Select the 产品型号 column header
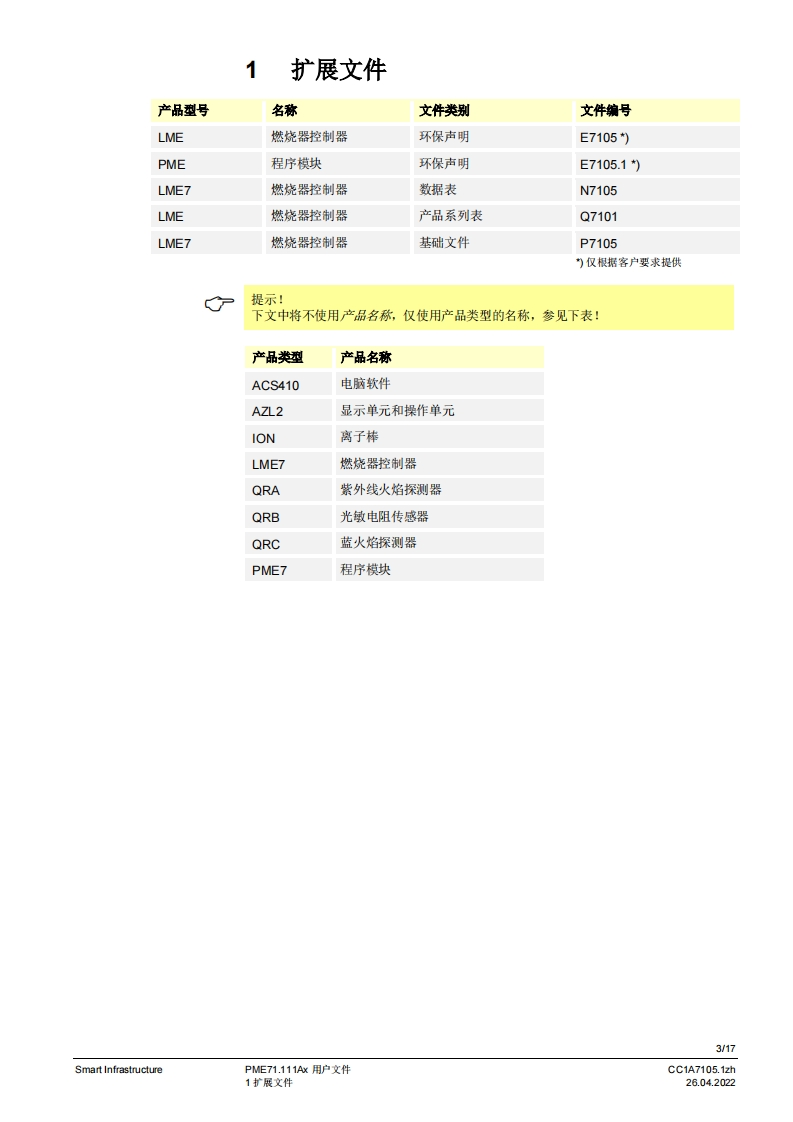The height and width of the screenshot is (1122, 793). tap(183, 111)
